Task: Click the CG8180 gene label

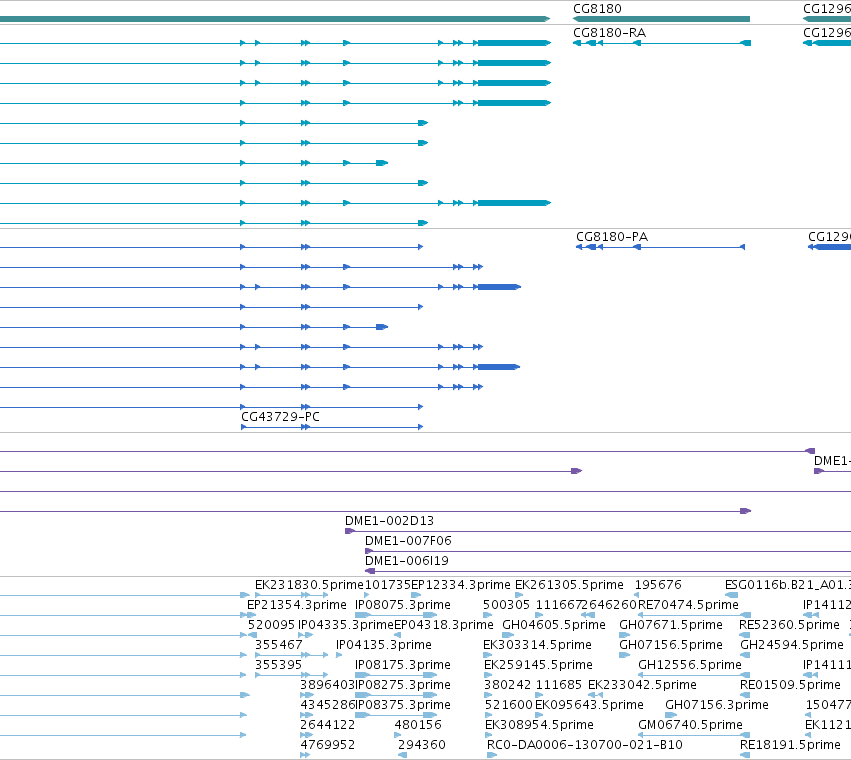Action: pos(597,9)
